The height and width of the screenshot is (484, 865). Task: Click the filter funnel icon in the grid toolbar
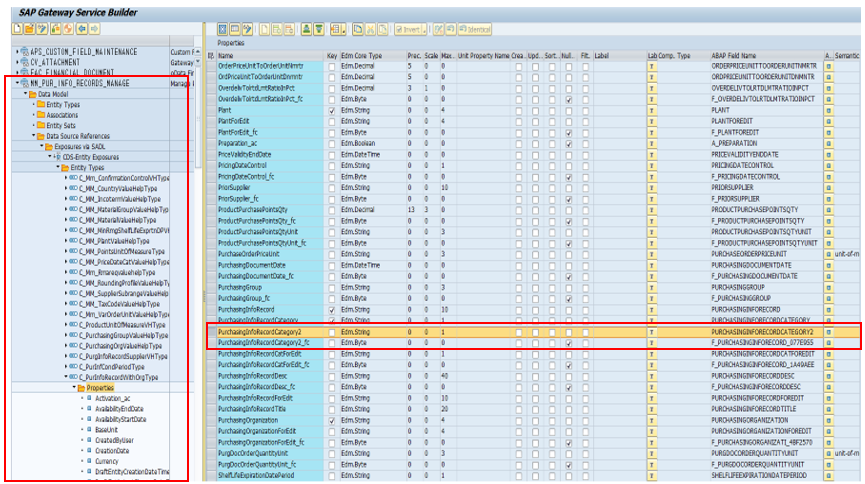(x=319, y=29)
